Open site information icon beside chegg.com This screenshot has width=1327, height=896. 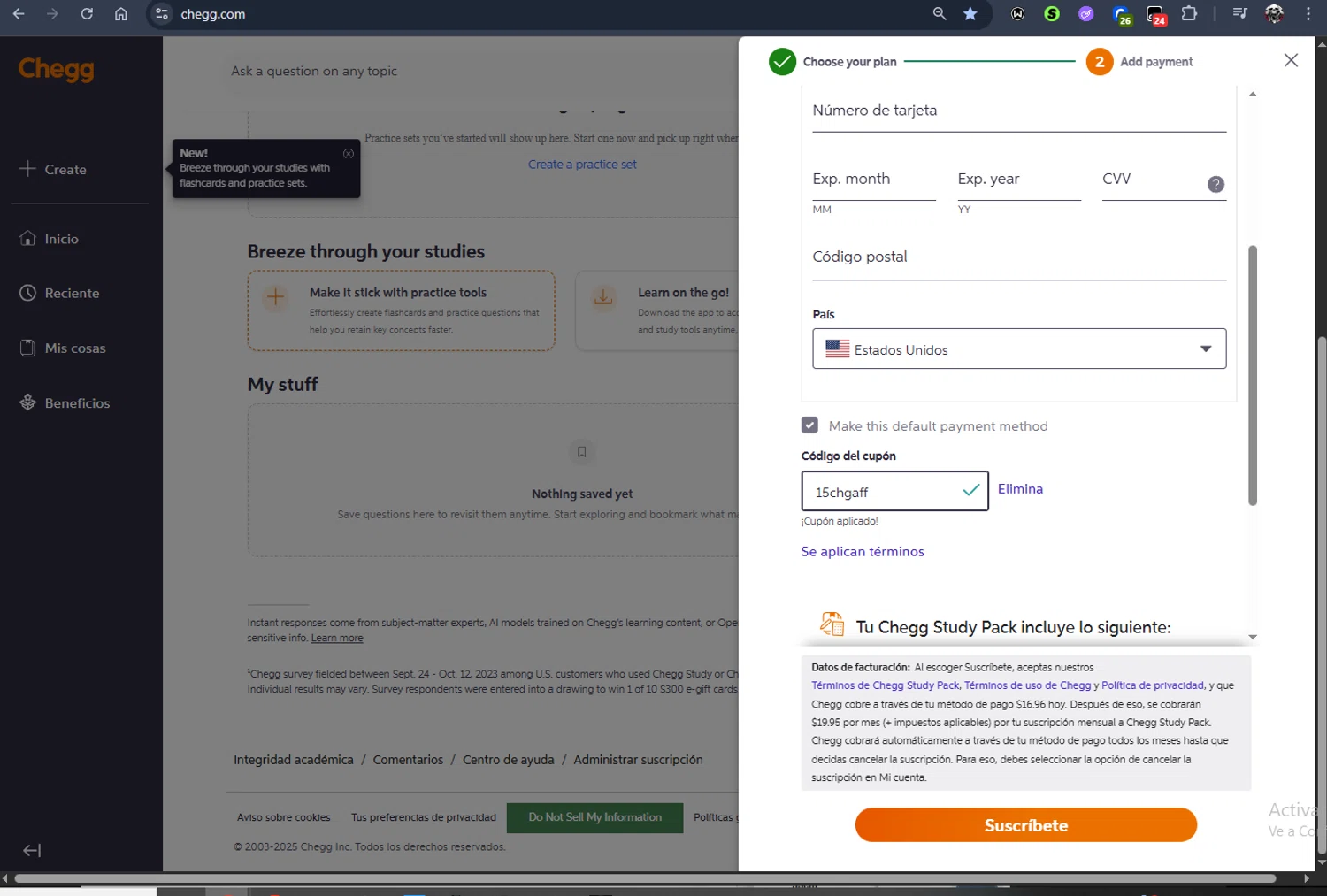click(161, 14)
